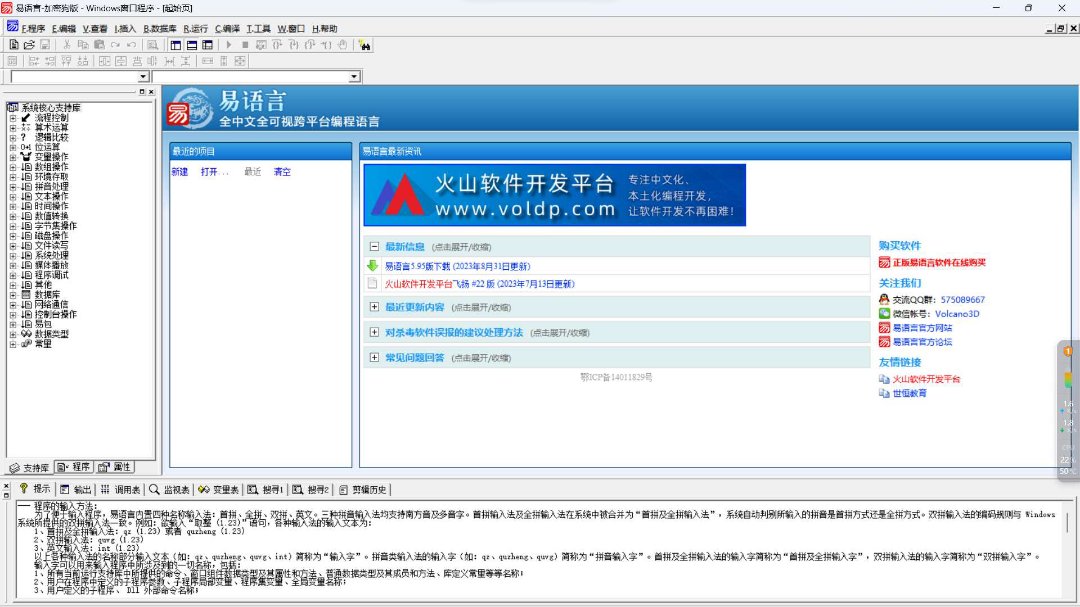Click the green download arrow icon
1080x607 pixels.
[373, 266]
